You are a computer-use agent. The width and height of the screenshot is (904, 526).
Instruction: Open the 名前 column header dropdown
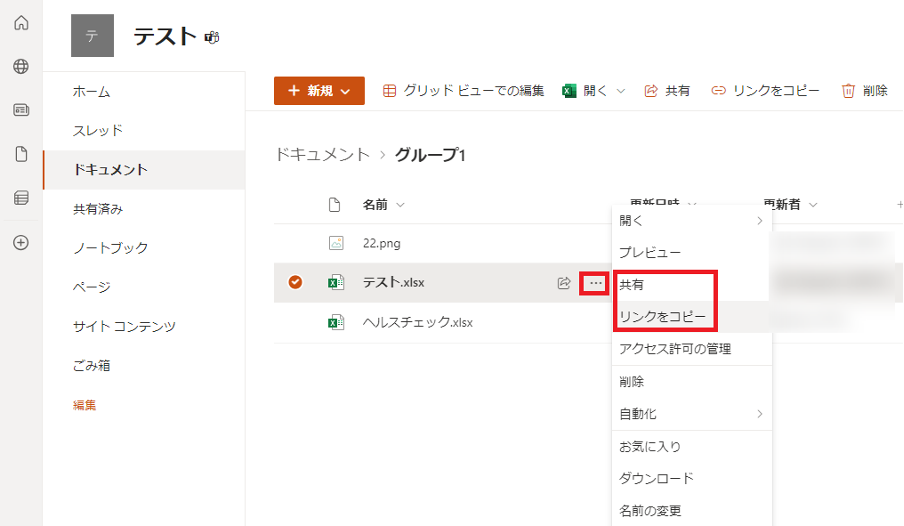click(383, 205)
